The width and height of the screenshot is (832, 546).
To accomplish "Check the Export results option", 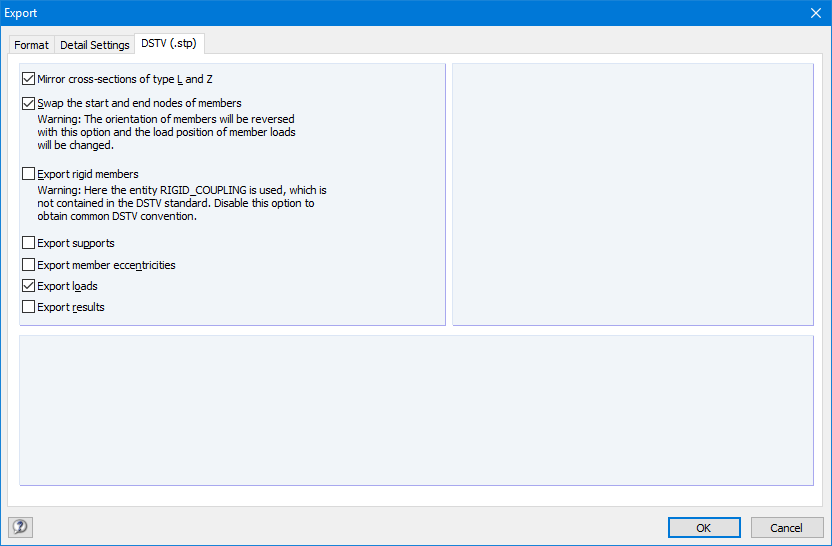I will pos(29,307).
